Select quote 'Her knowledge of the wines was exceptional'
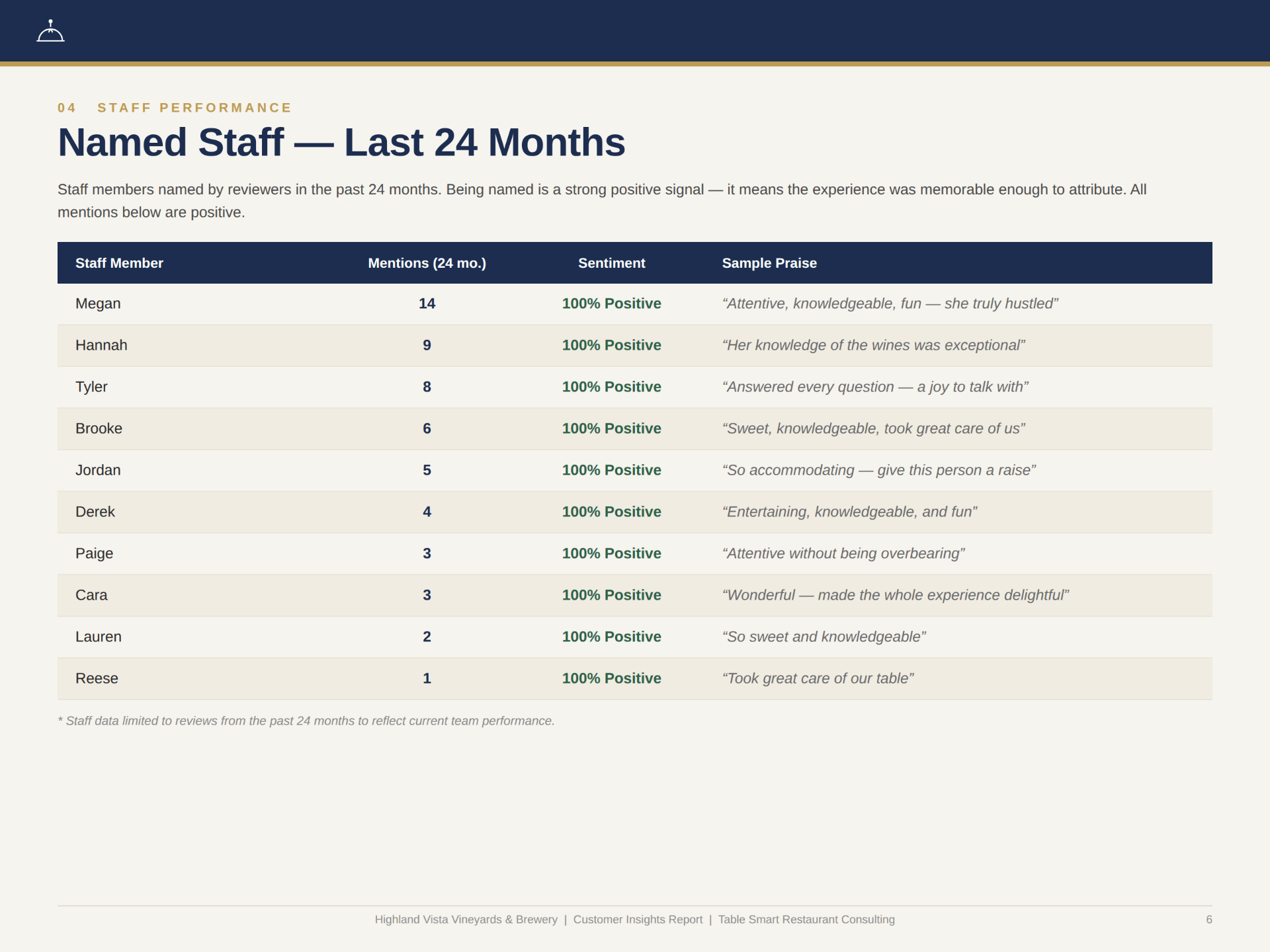The width and height of the screenshot is (1270, 952). pyautogui.click(x=874, y=345)
